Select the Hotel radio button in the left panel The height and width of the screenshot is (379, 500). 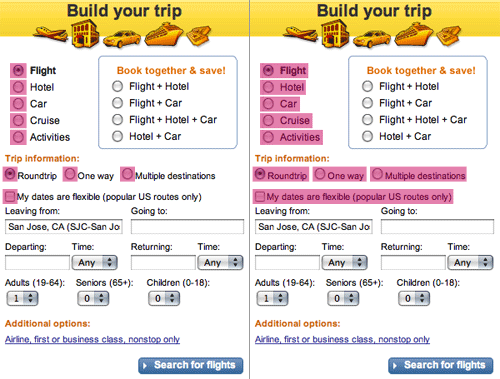coord(18,87)
